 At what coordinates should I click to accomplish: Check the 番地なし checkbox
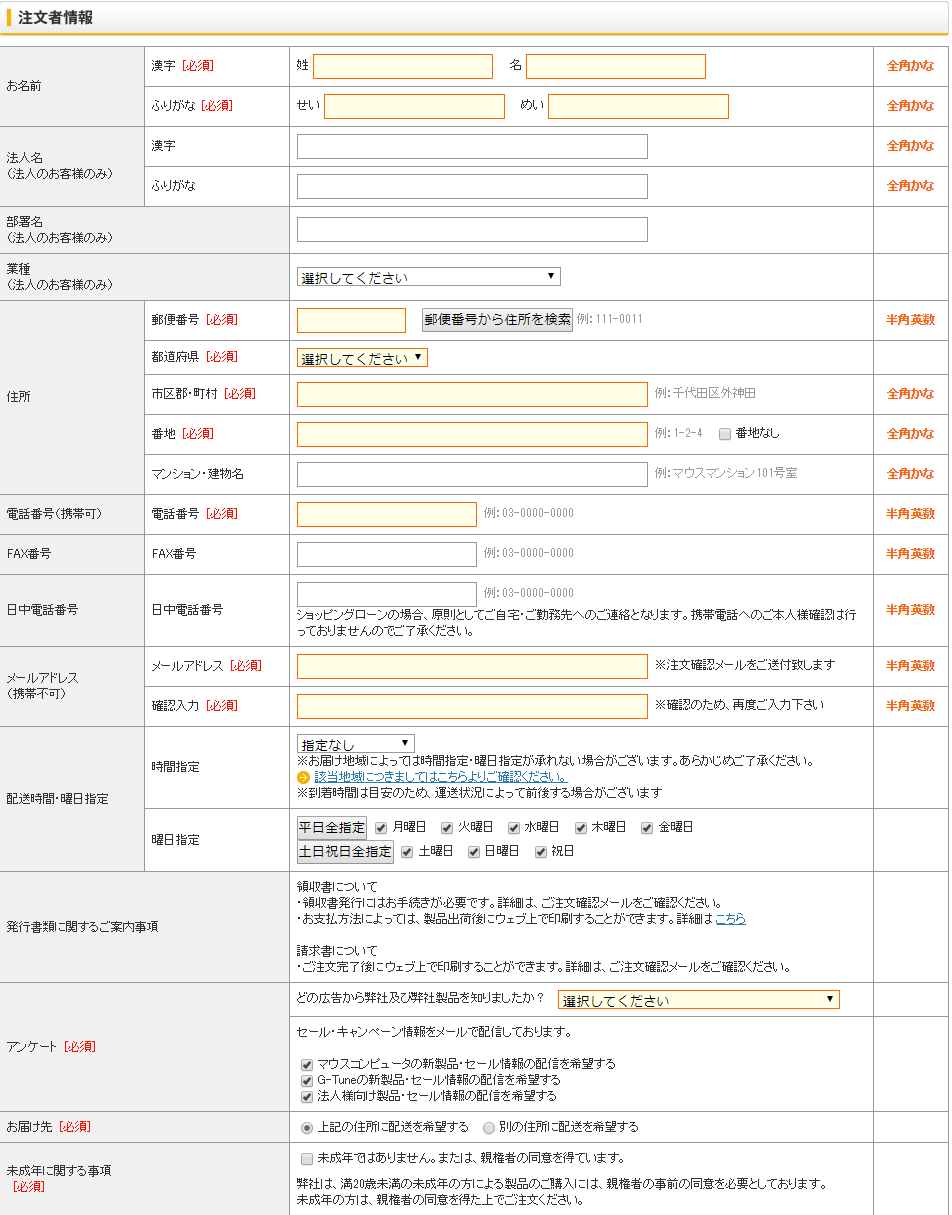click(x=725, y=434)
